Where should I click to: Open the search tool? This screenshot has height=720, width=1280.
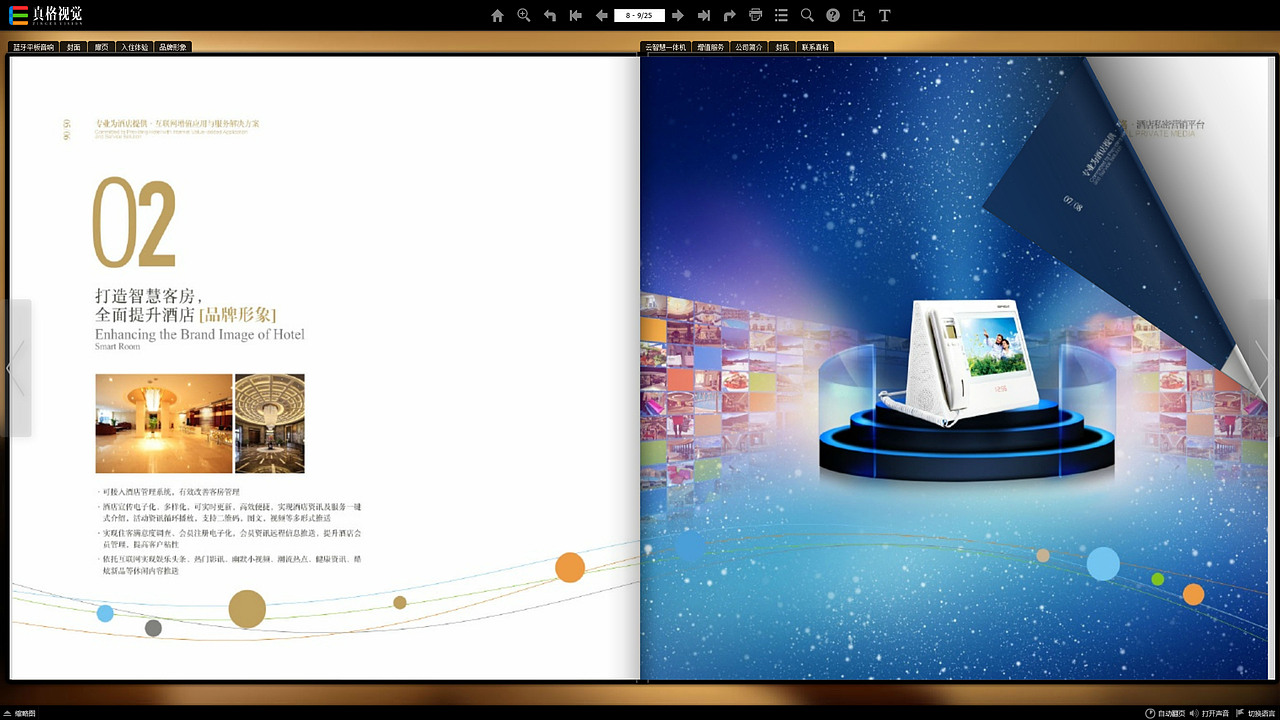click(x=807, y=15)
